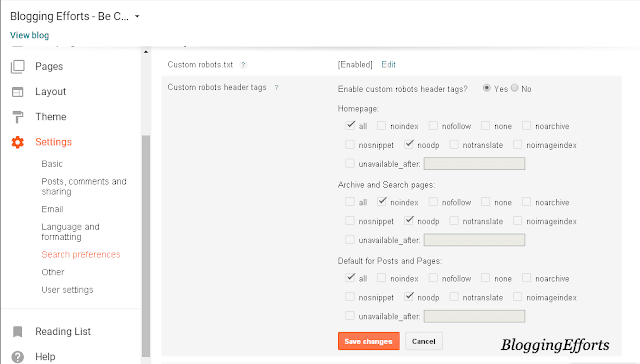
Task: Expand the blog selector dropdown arrow
Action: point(137,16)
